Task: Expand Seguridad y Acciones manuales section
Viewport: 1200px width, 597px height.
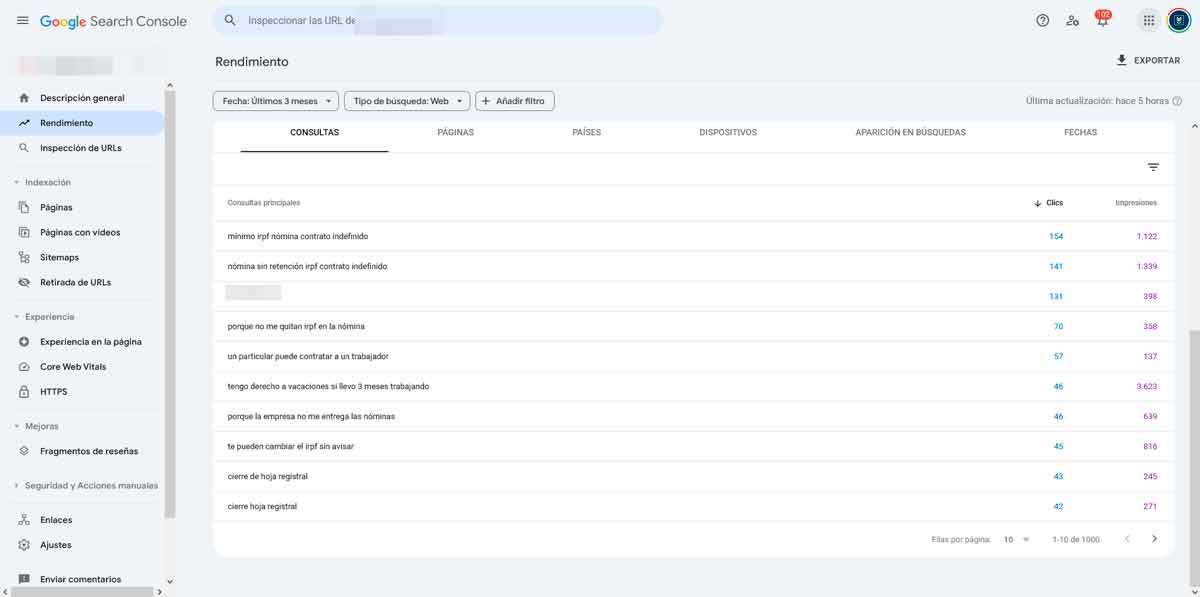Action: [16, 486]
